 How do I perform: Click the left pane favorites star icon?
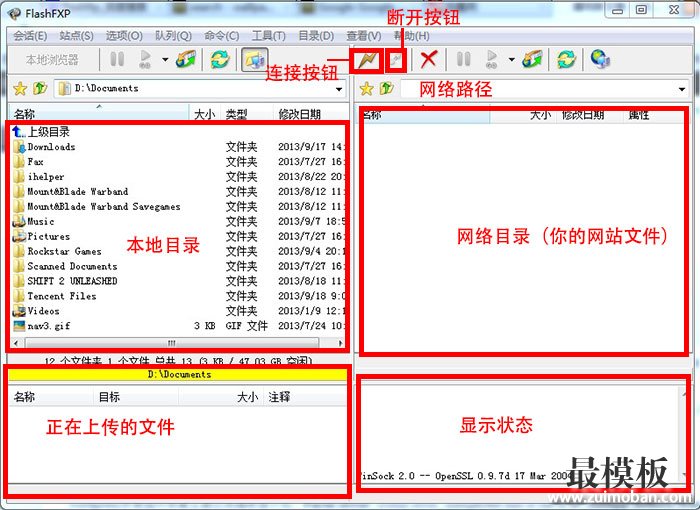tap(19, 89)
